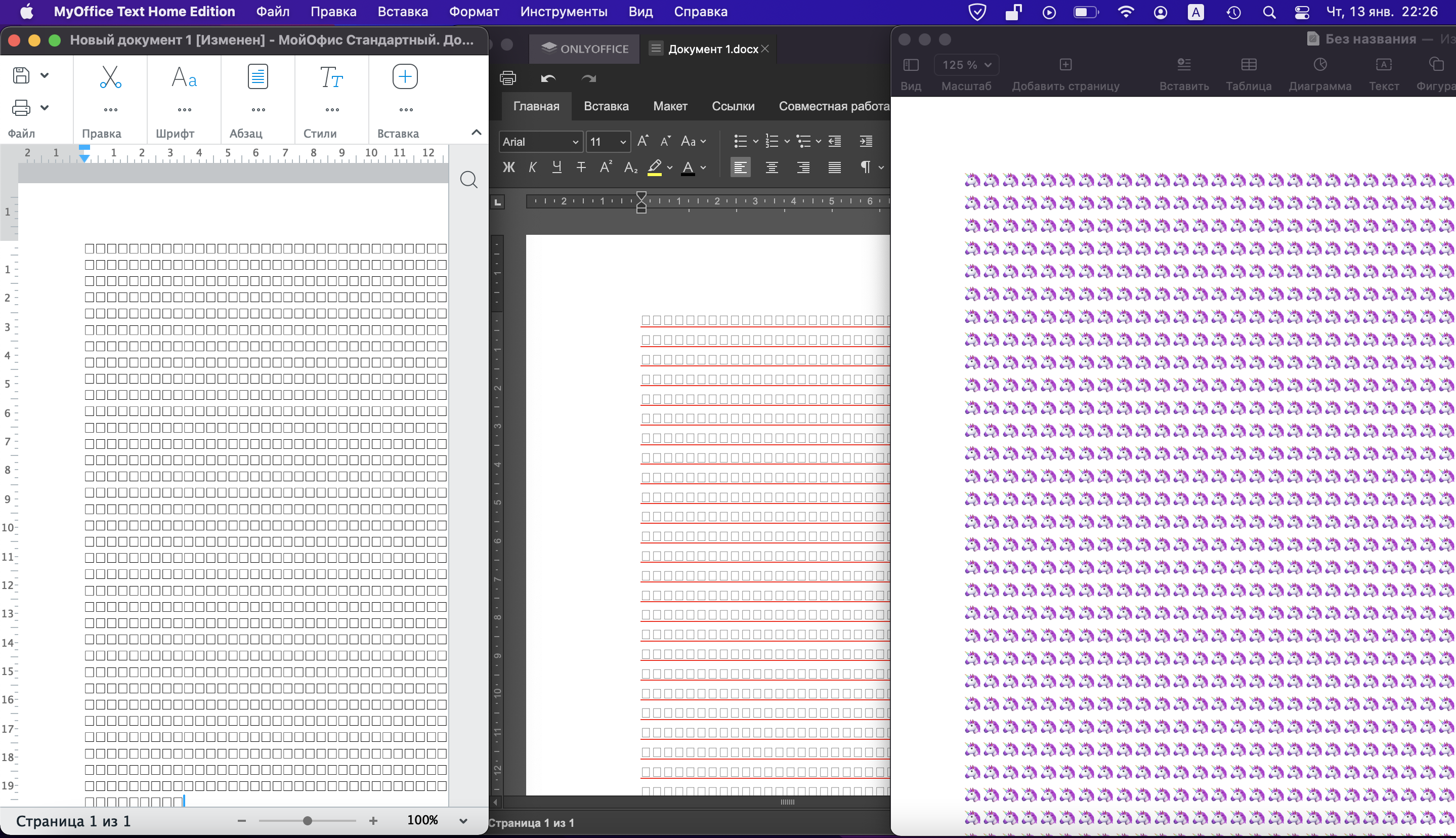This screenshot has height=838, width=1456.
Task: Click the increase indent icon
Action: click(x=865, y=142)
